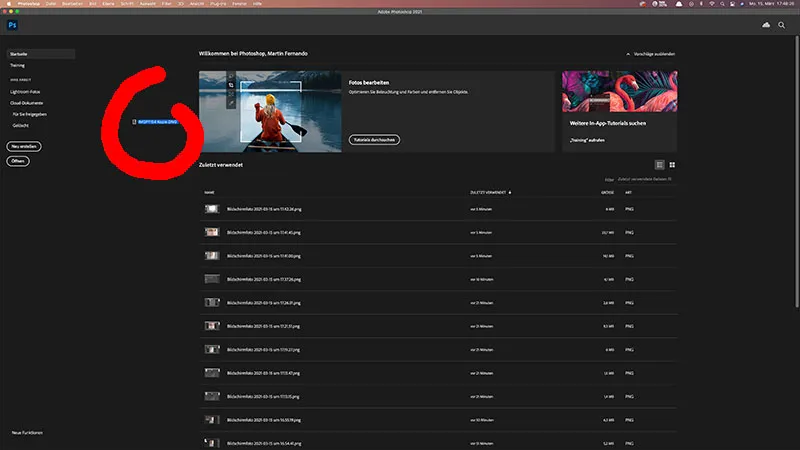The height and width of the screenshot is (450, 800).
Task: Click the Fotos bearbeiten canoe image
Action: click(270, 111)
